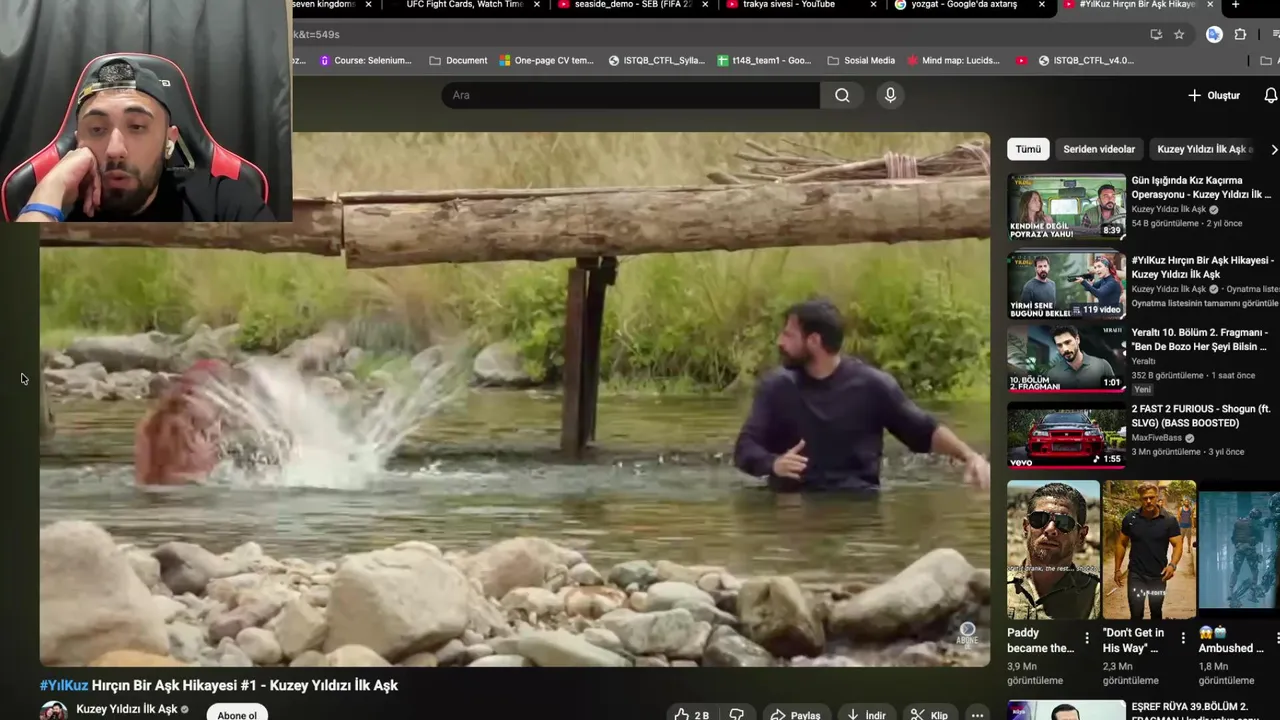The width and height of the screenshot is (1280, 720).
Task: Open options menu for Don't Get short
Action: point(1183,637)
